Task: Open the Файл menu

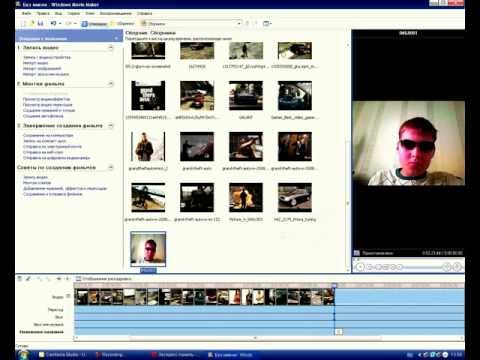Action: (26, 13)
